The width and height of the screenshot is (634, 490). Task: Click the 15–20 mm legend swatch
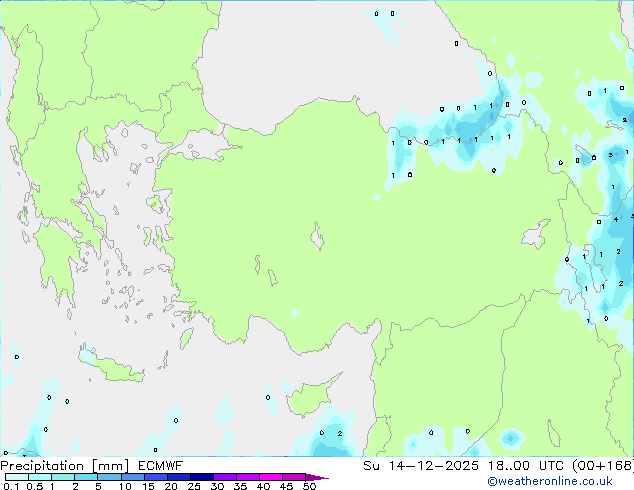coord(155,477)
